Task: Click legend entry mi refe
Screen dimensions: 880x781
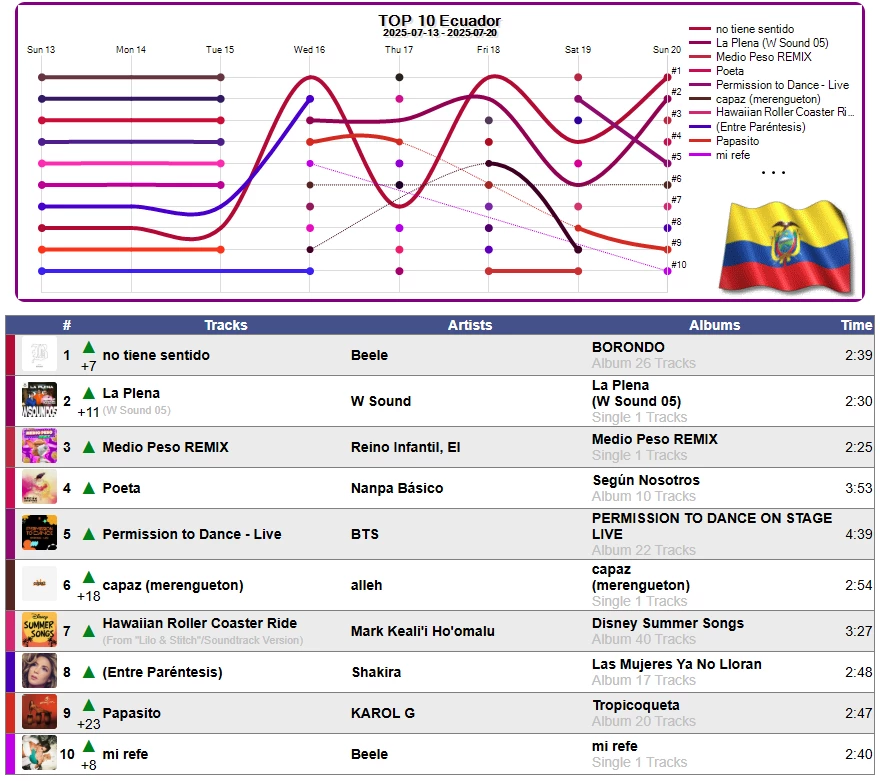Action: coord(732,155)
